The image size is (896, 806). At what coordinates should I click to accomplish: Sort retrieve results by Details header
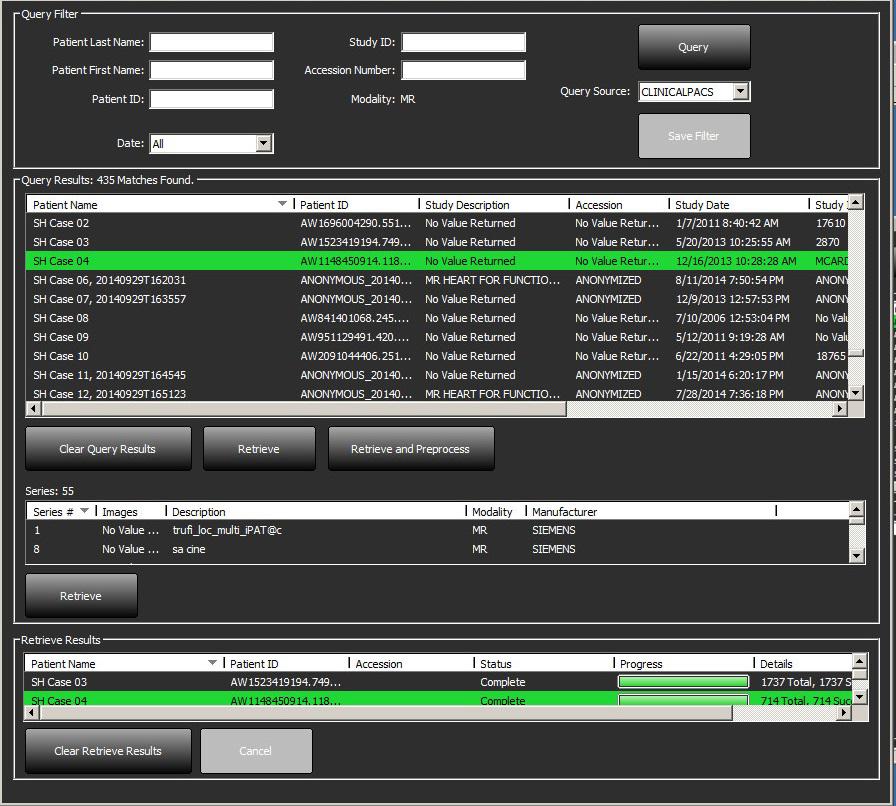pyautogui.click(x=803, y=664)
